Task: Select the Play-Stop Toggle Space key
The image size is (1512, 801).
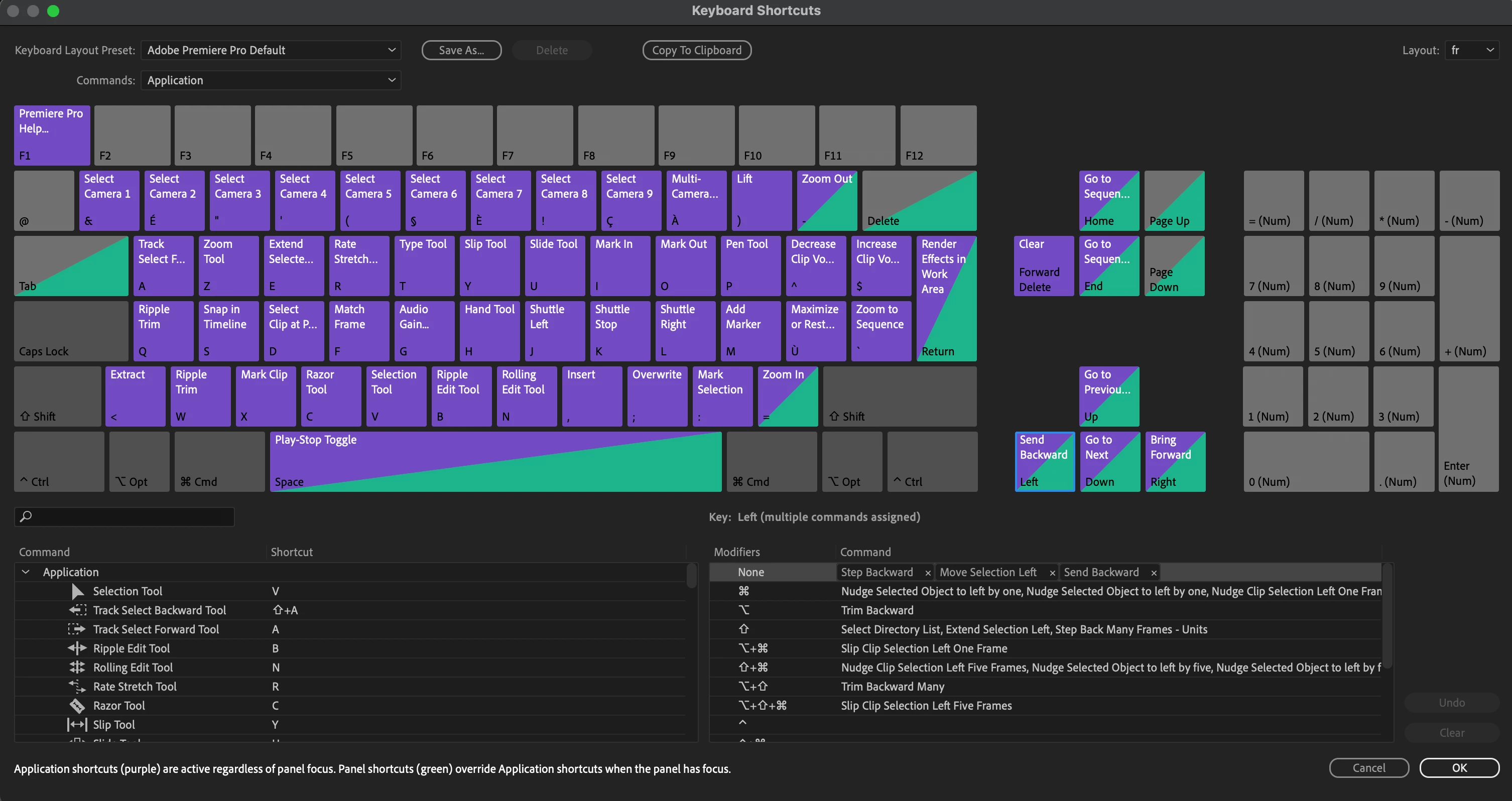Action: point(495,461)
